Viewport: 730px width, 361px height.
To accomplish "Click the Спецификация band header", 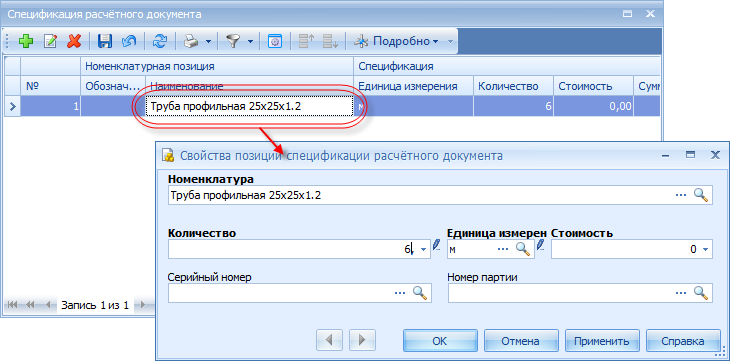I will tap(507, 66).
